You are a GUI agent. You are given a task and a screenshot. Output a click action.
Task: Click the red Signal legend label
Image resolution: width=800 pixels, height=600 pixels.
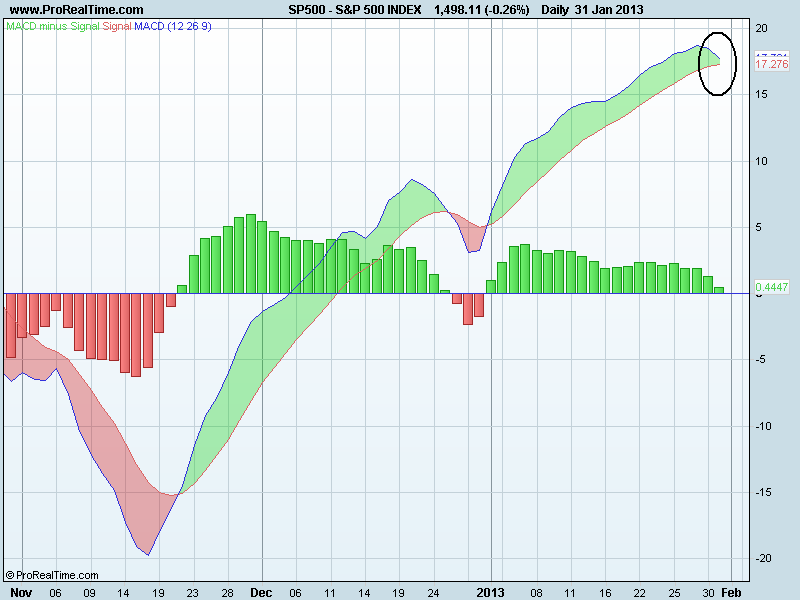(x=117, y=26)
